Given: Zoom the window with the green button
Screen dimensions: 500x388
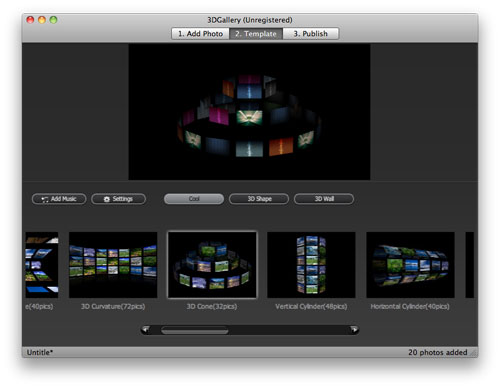Looking at the screenshot, I should coord(53,20).
